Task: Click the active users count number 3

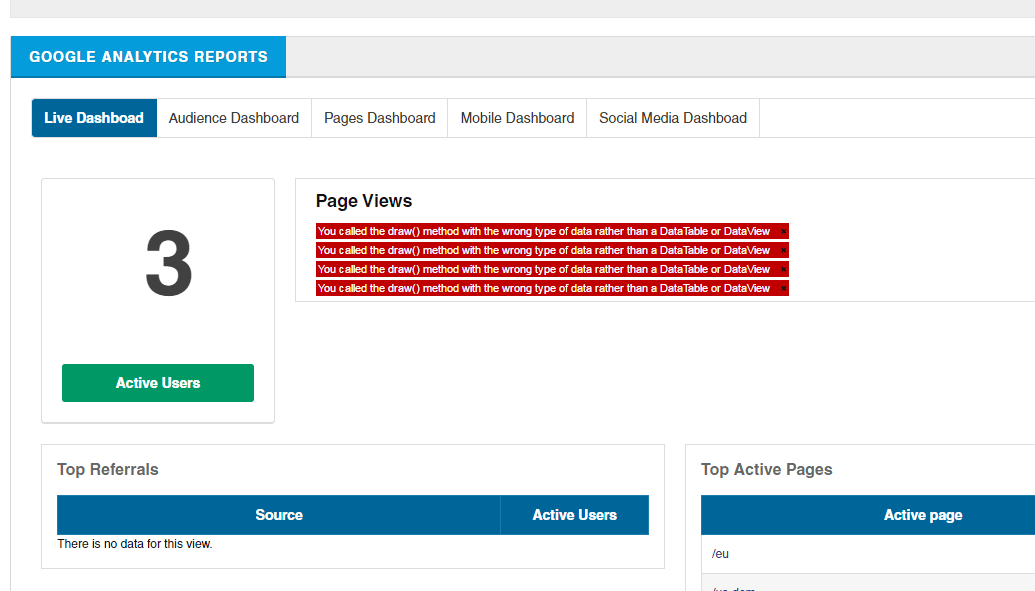Action: point(168,264)
